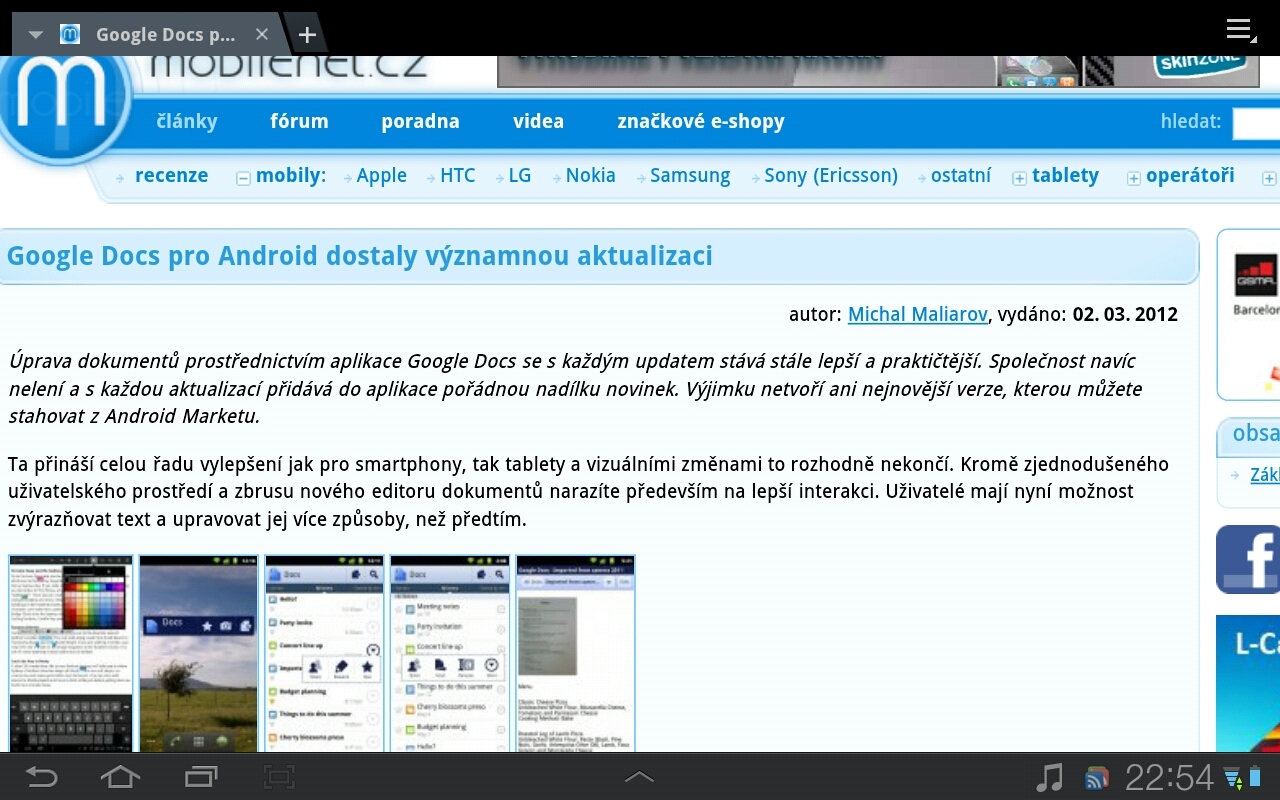Open author link Michal Maliarov
The image size is (1280, 800).
(917, 314)
